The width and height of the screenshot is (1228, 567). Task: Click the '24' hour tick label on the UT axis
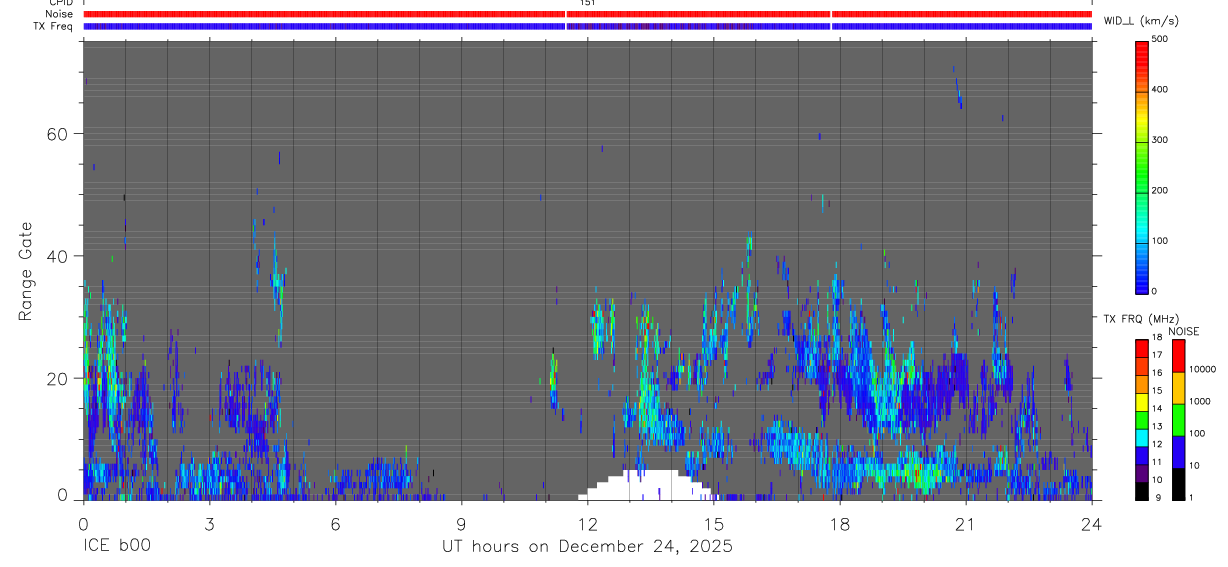click(x=1092, y=523)
